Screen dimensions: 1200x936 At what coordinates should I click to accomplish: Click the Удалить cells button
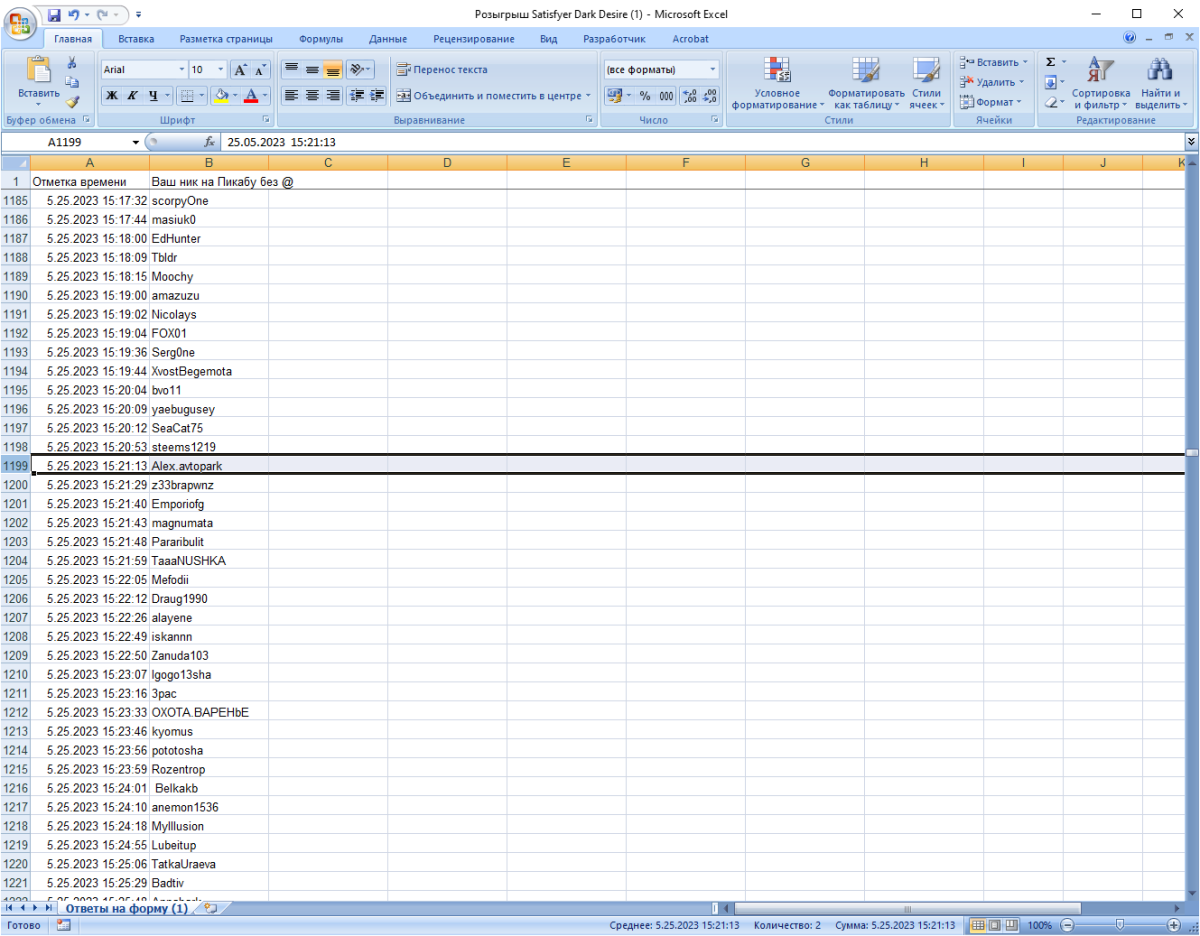[991, 82]
